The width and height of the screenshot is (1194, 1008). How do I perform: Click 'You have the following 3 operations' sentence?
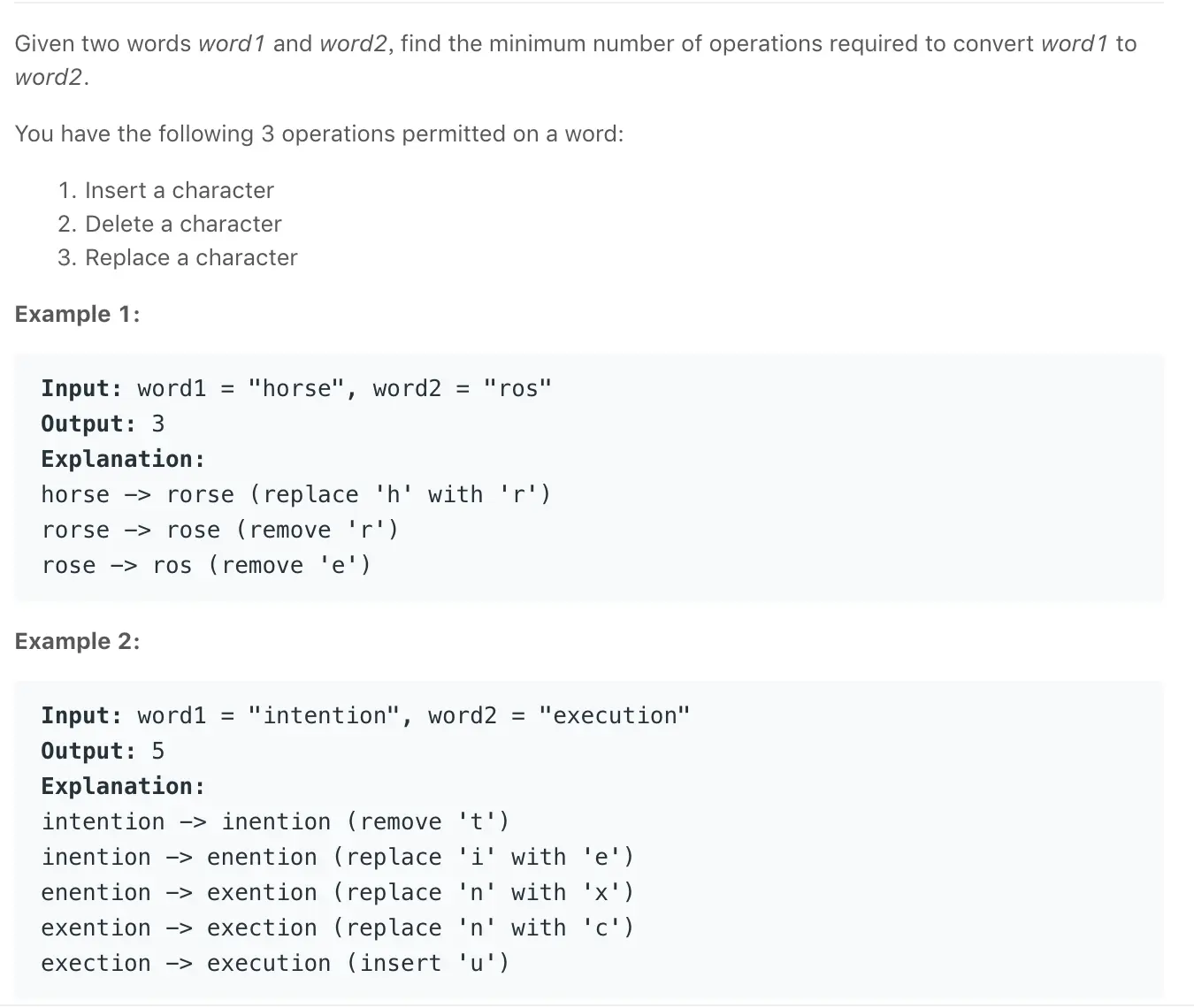[319, 134]
